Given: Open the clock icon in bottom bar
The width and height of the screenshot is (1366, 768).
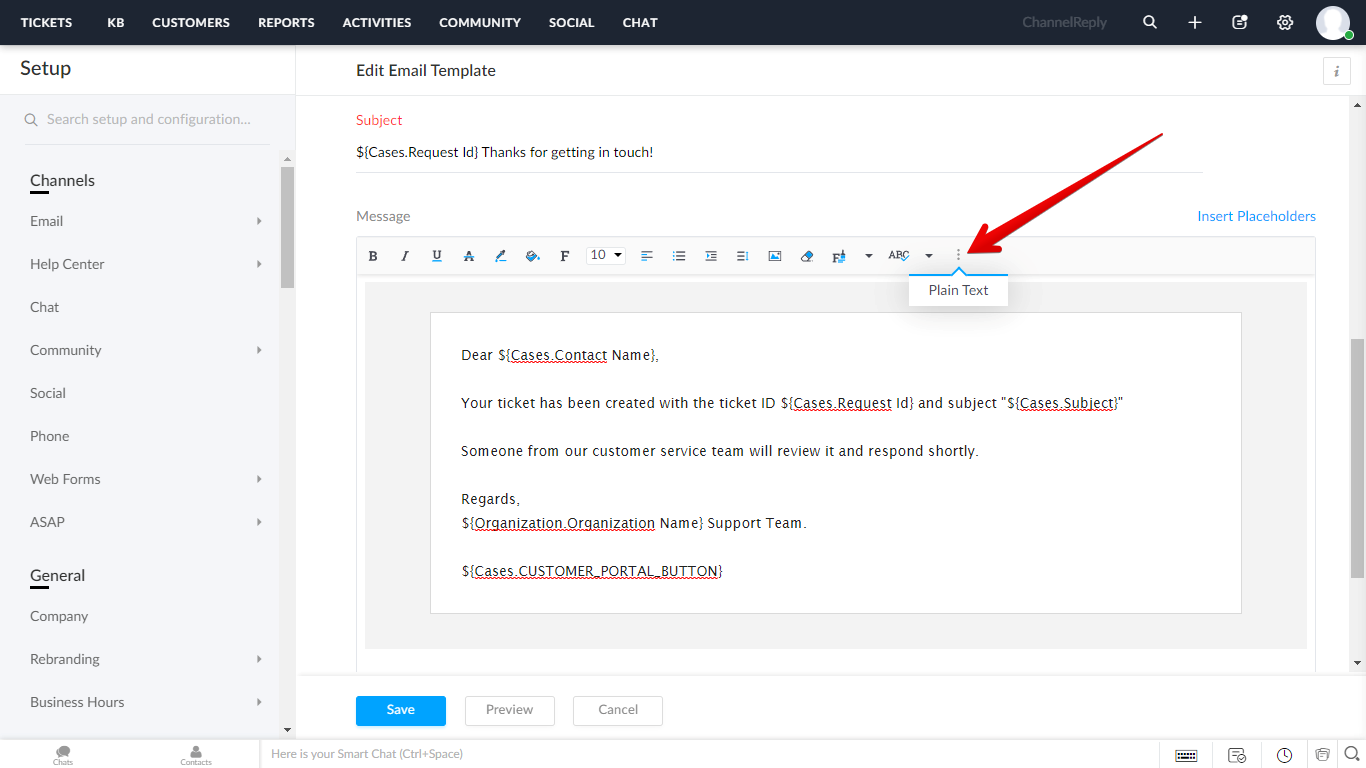Looking at the screenshot, I should coord(1285,755).
